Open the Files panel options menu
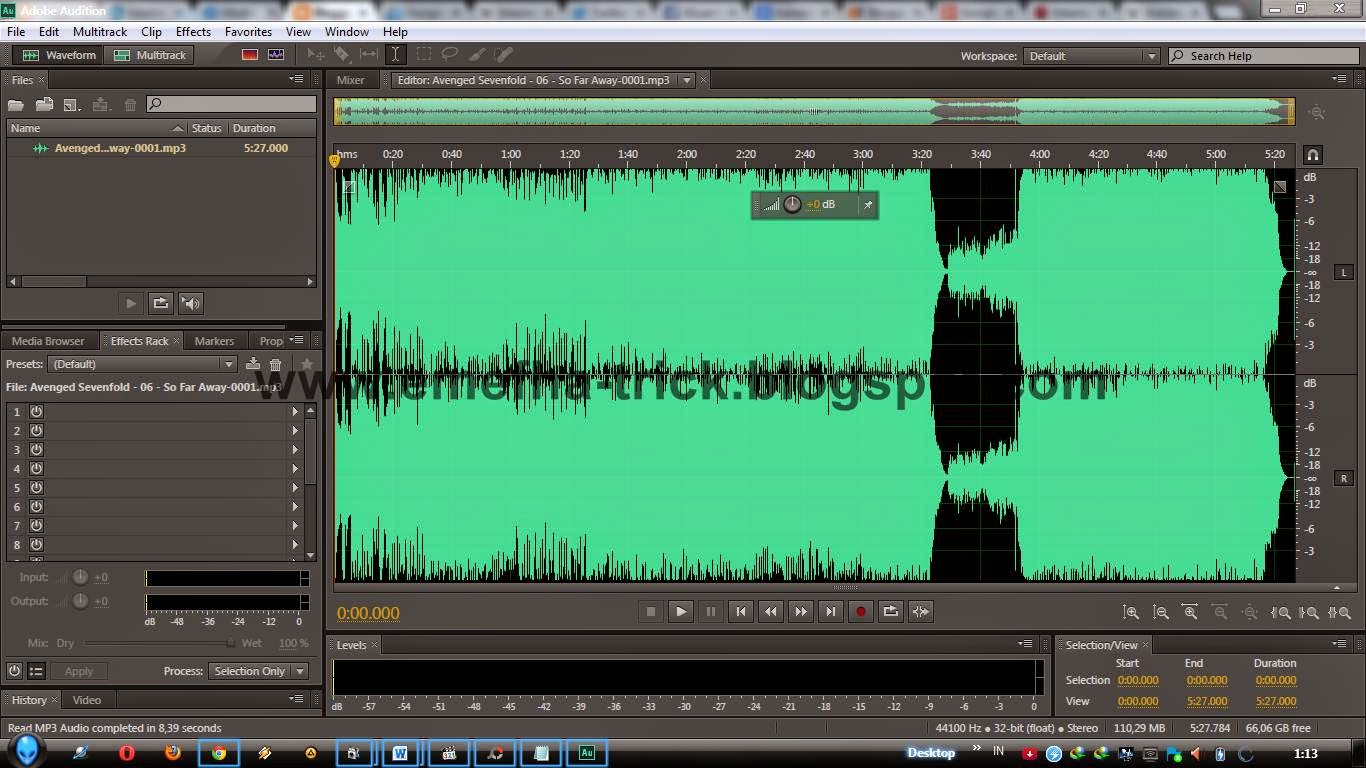Screen dimensions: 1366x768 click(297, 79)
